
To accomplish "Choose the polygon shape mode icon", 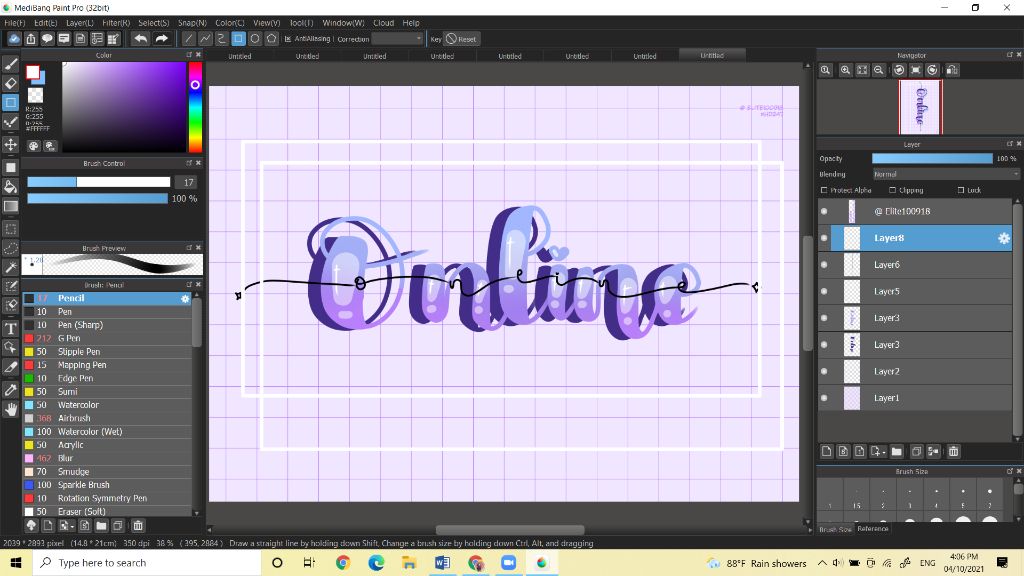I will tap(272, 39).
